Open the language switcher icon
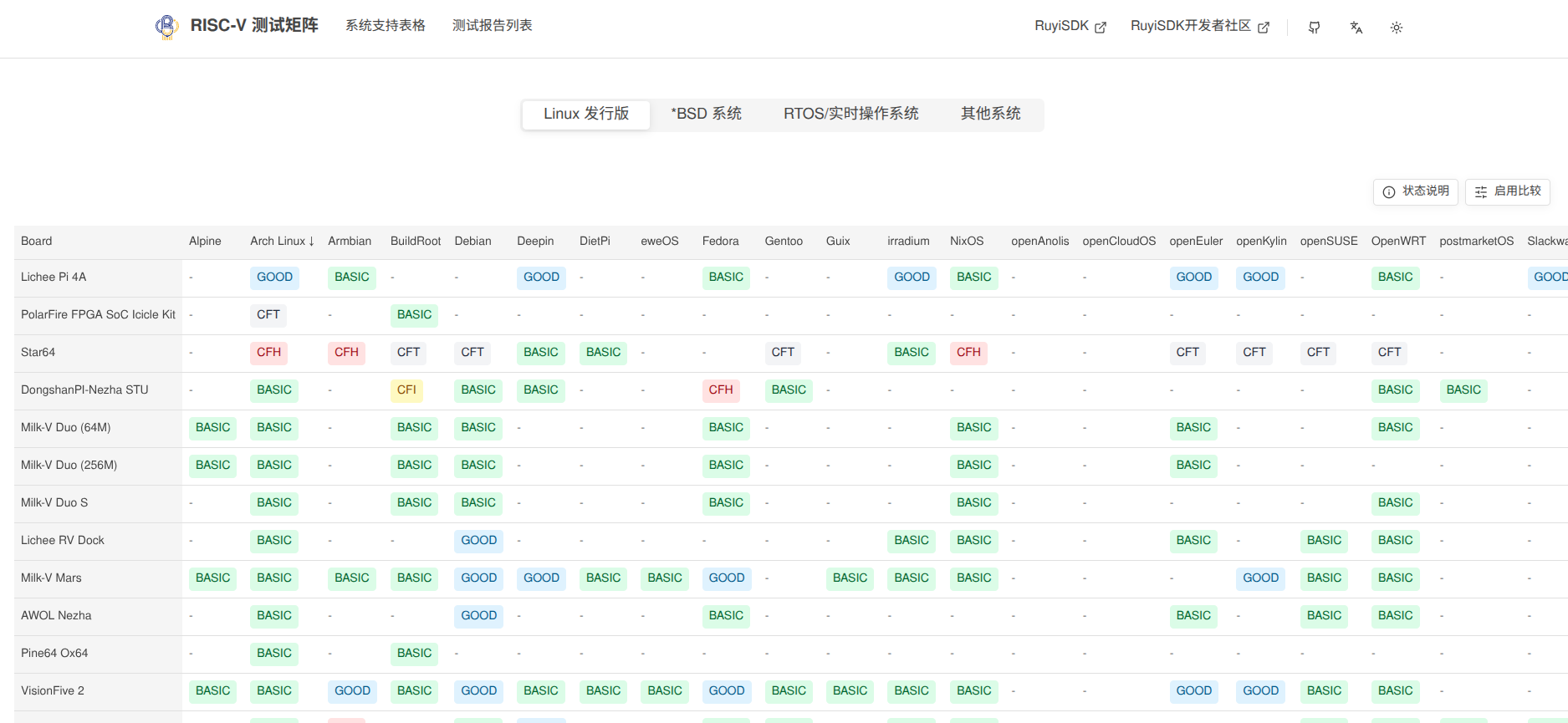This screenshot has height=723, width=1568. (1356, 28)
